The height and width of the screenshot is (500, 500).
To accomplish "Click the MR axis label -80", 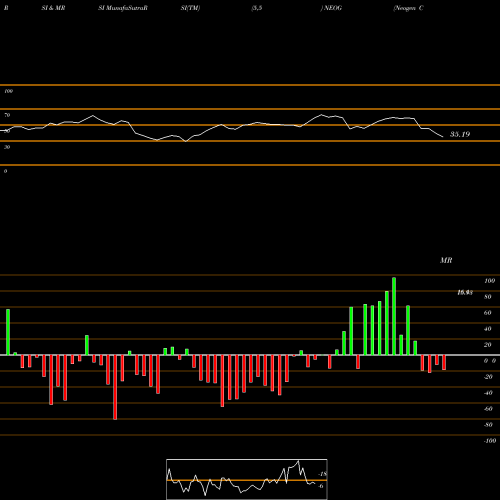I will pyautogui.click(x=488, y=425).
